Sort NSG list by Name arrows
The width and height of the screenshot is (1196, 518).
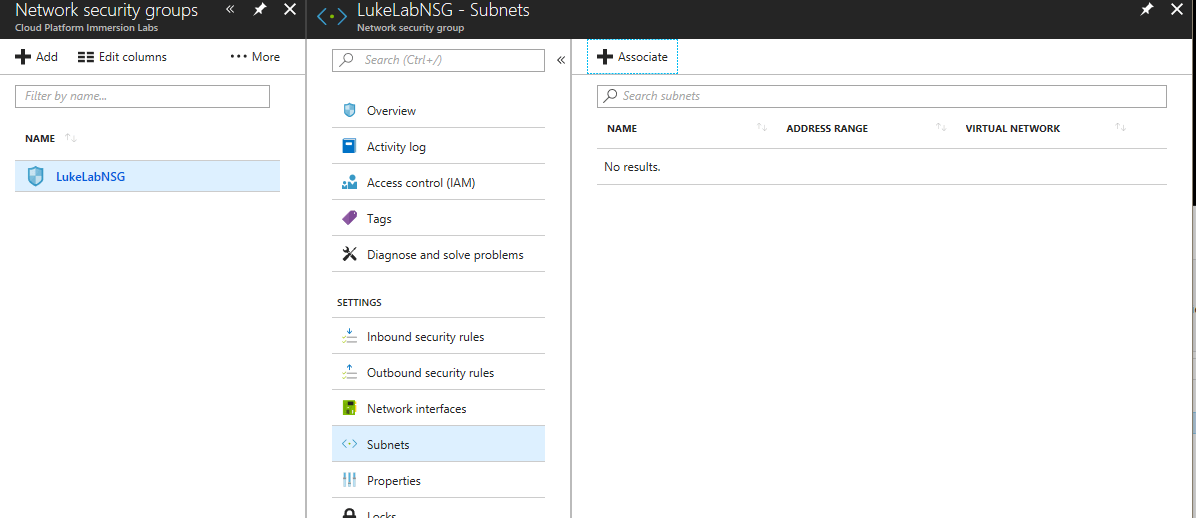click(71, 138)
